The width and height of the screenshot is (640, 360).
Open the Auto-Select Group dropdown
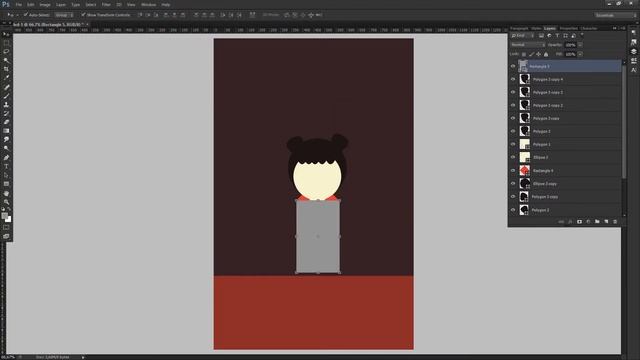click(64, 15)
